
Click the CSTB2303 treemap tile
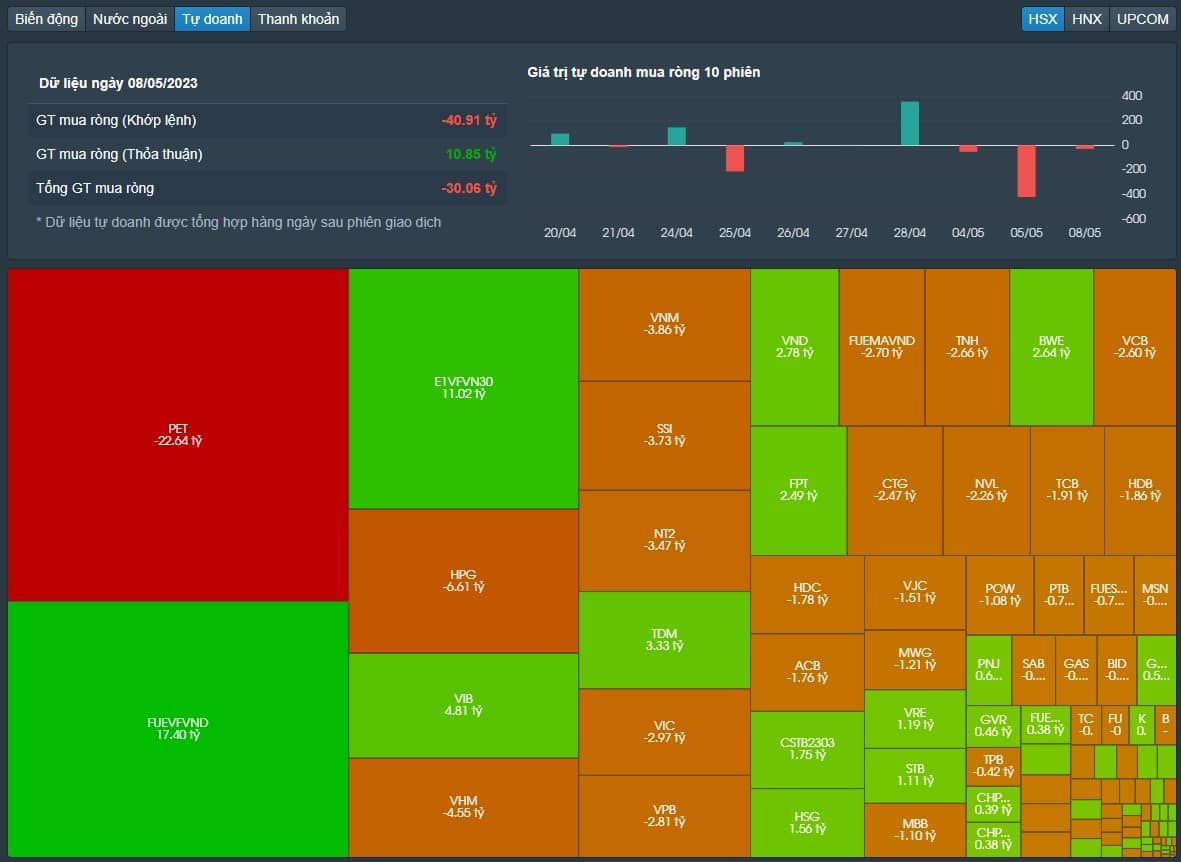click(807, 749)
